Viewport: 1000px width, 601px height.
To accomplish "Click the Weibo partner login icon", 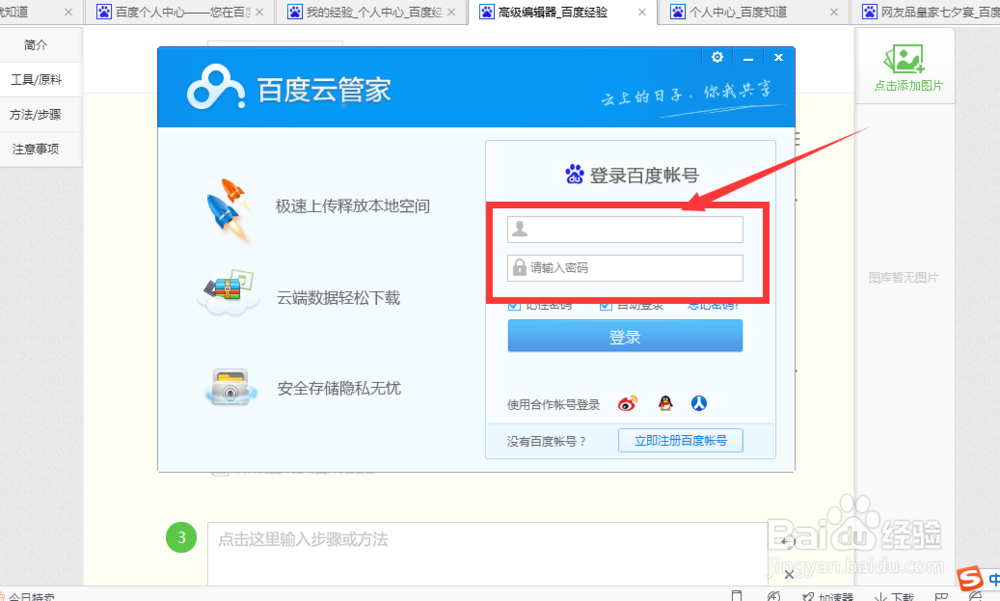I will coord(627,404).
